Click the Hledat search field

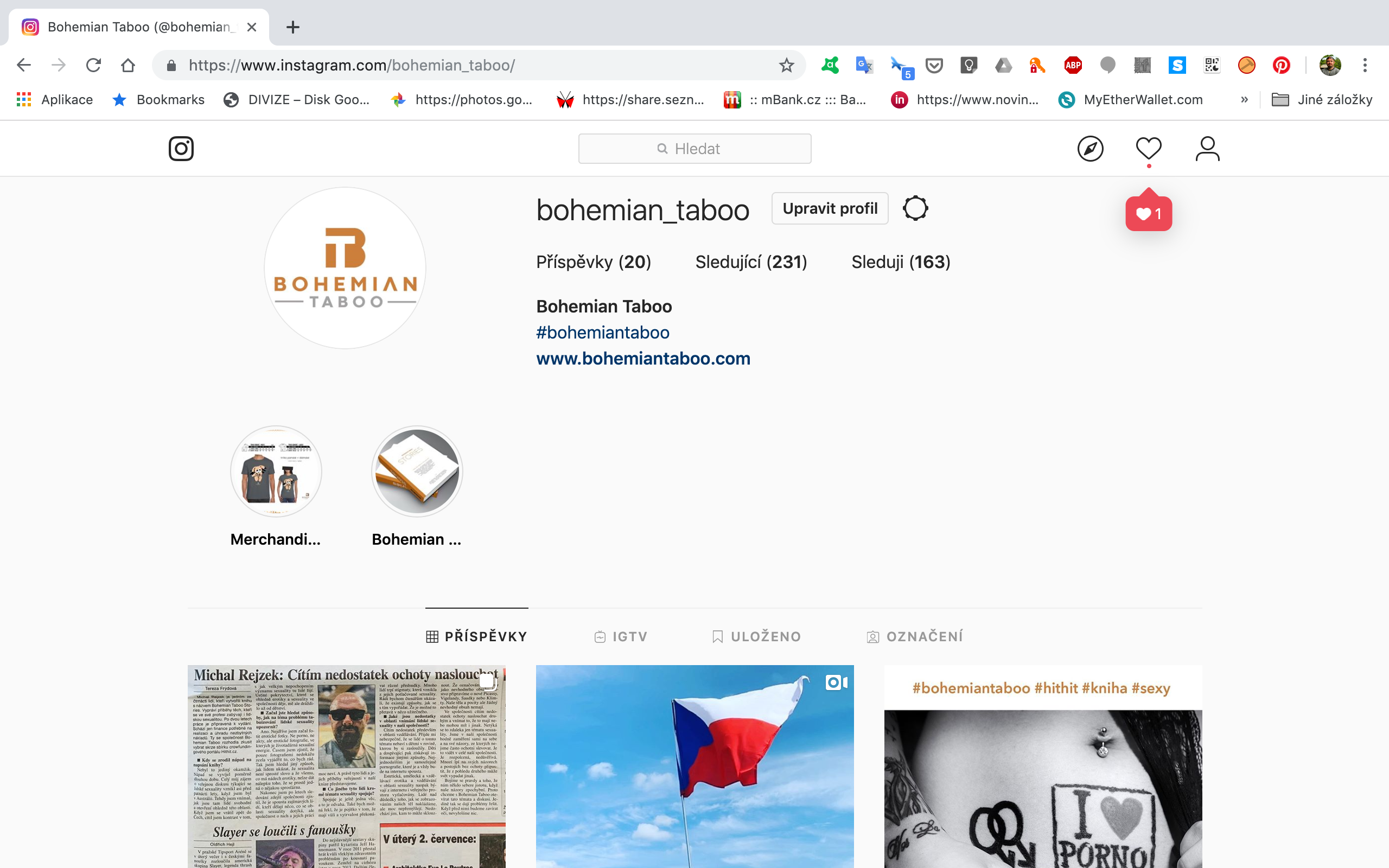tap(694, 149)
